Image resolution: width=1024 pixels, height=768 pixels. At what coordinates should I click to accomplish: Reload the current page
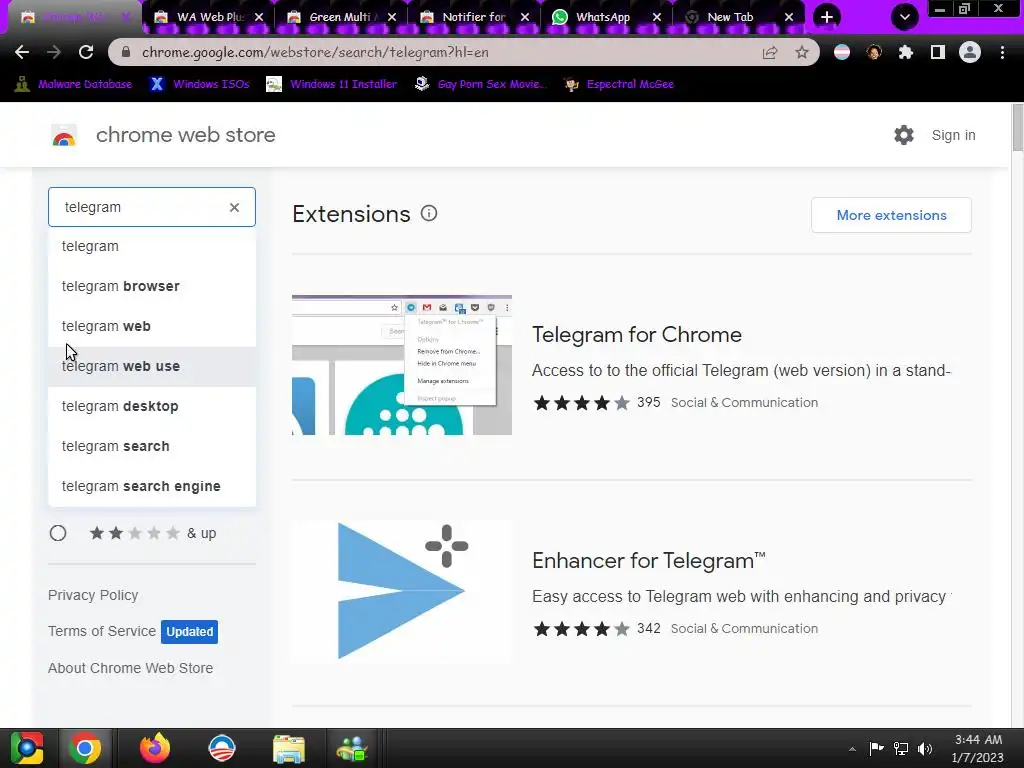tap(86, 52)
